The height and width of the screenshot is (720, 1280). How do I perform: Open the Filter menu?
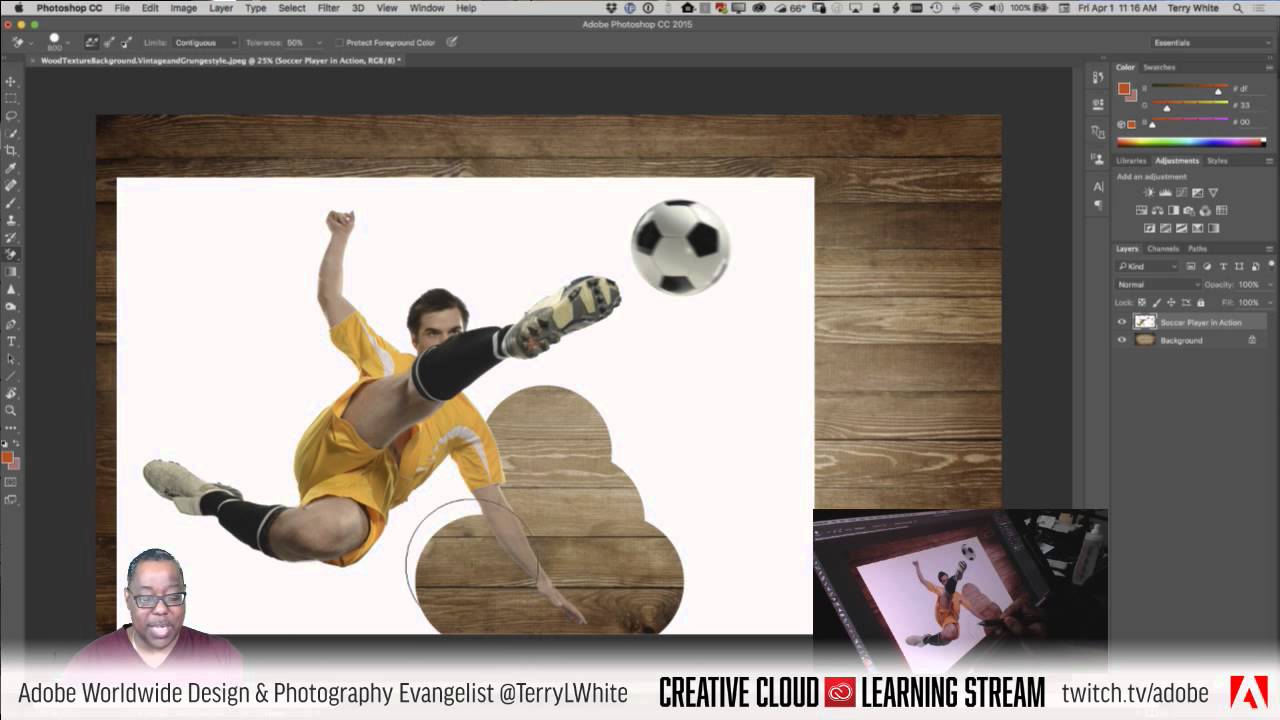(x=328, y=8)
